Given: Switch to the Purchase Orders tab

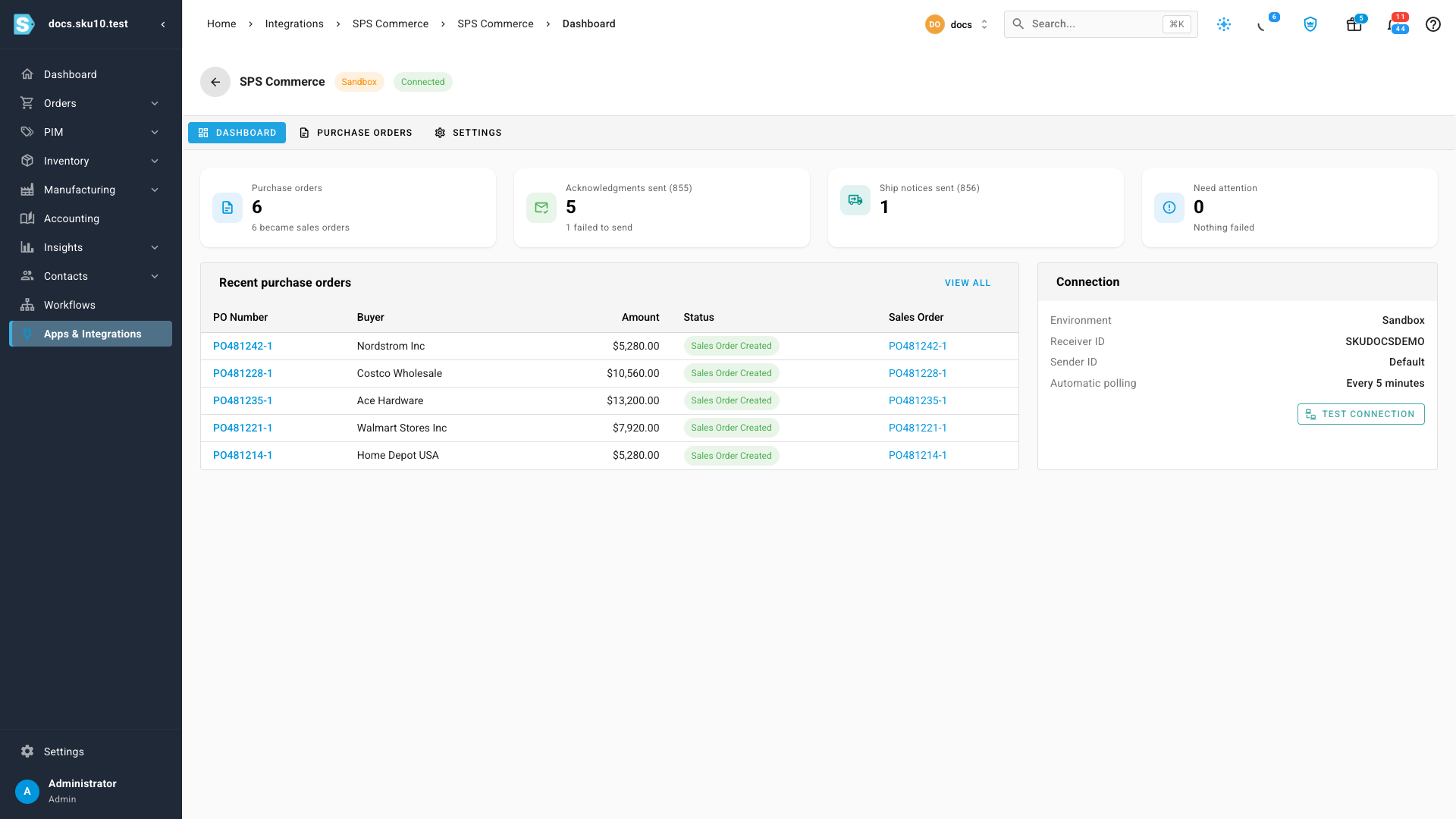Looking at the screenshot, I should 356,133.
